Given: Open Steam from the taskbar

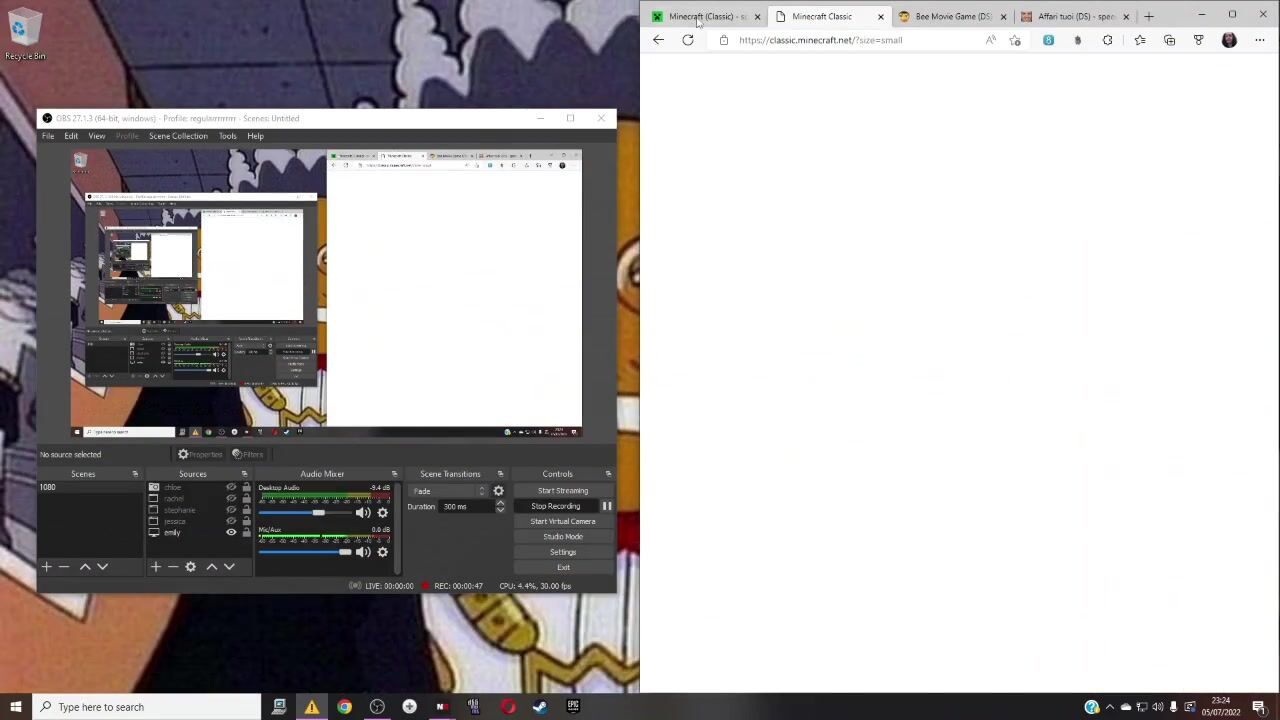Looking at the screenshot, I should coord(540,707).
